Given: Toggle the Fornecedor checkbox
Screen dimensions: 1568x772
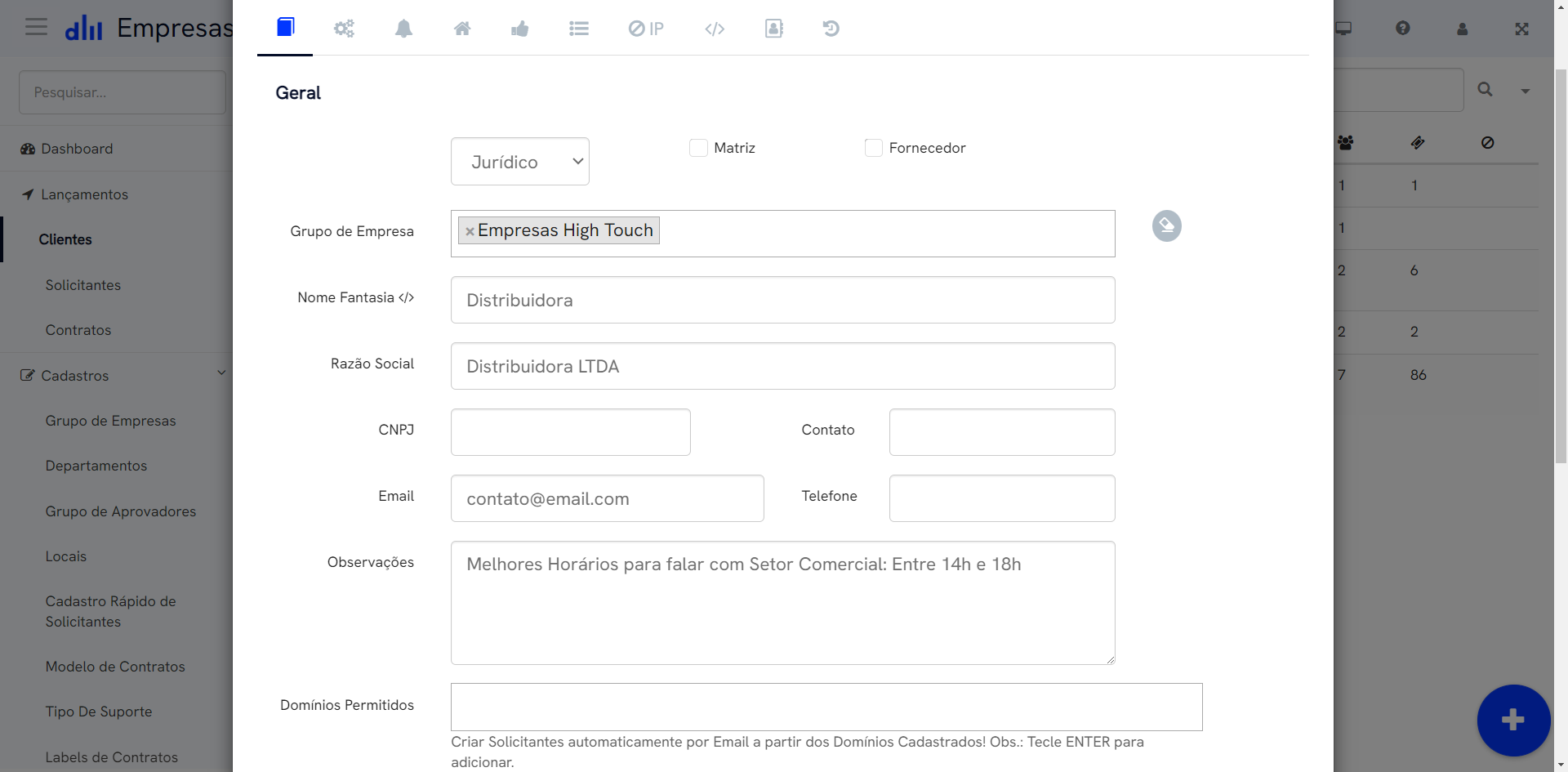Looking at the screenshot, I should (874, 148).
